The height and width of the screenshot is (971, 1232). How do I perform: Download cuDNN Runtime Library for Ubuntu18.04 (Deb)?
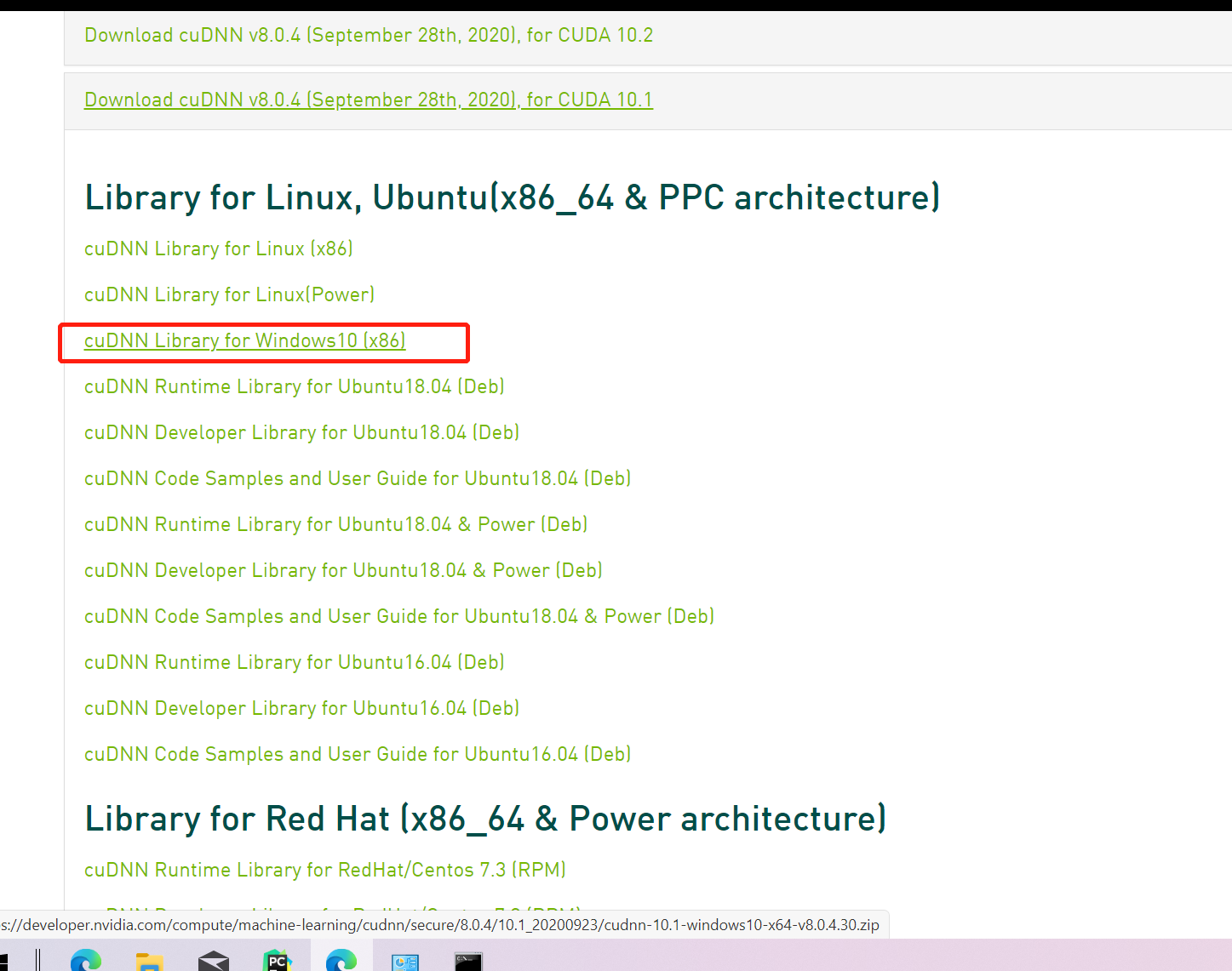(x=295, y=386)
